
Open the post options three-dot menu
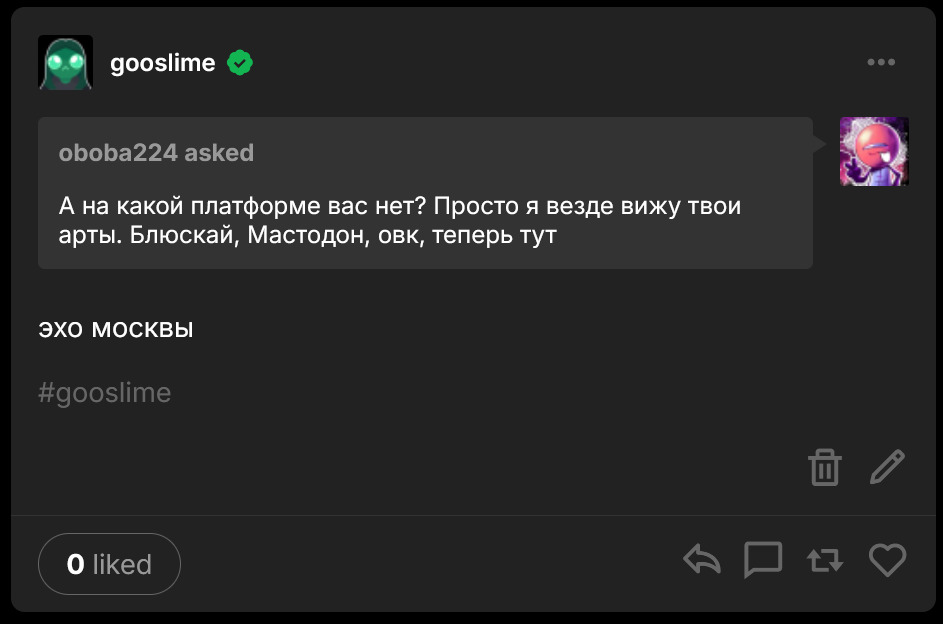pos(881,63)
